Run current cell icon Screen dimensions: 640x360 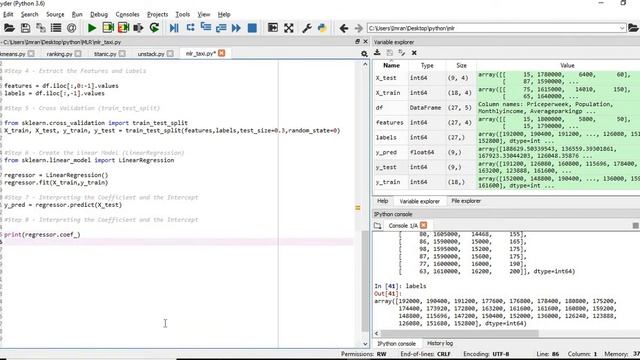(108, 28)
